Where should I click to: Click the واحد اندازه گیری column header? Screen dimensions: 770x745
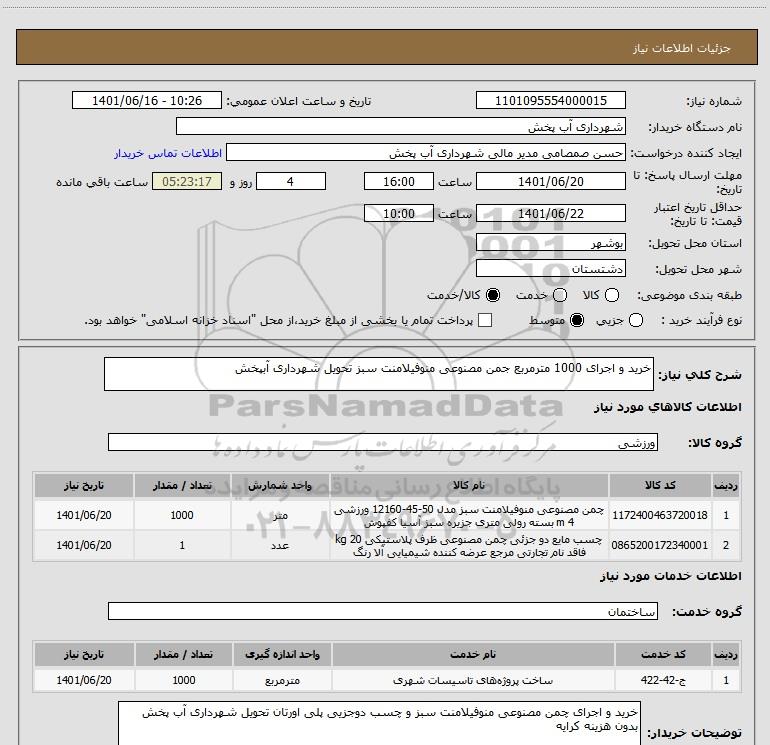282,654
